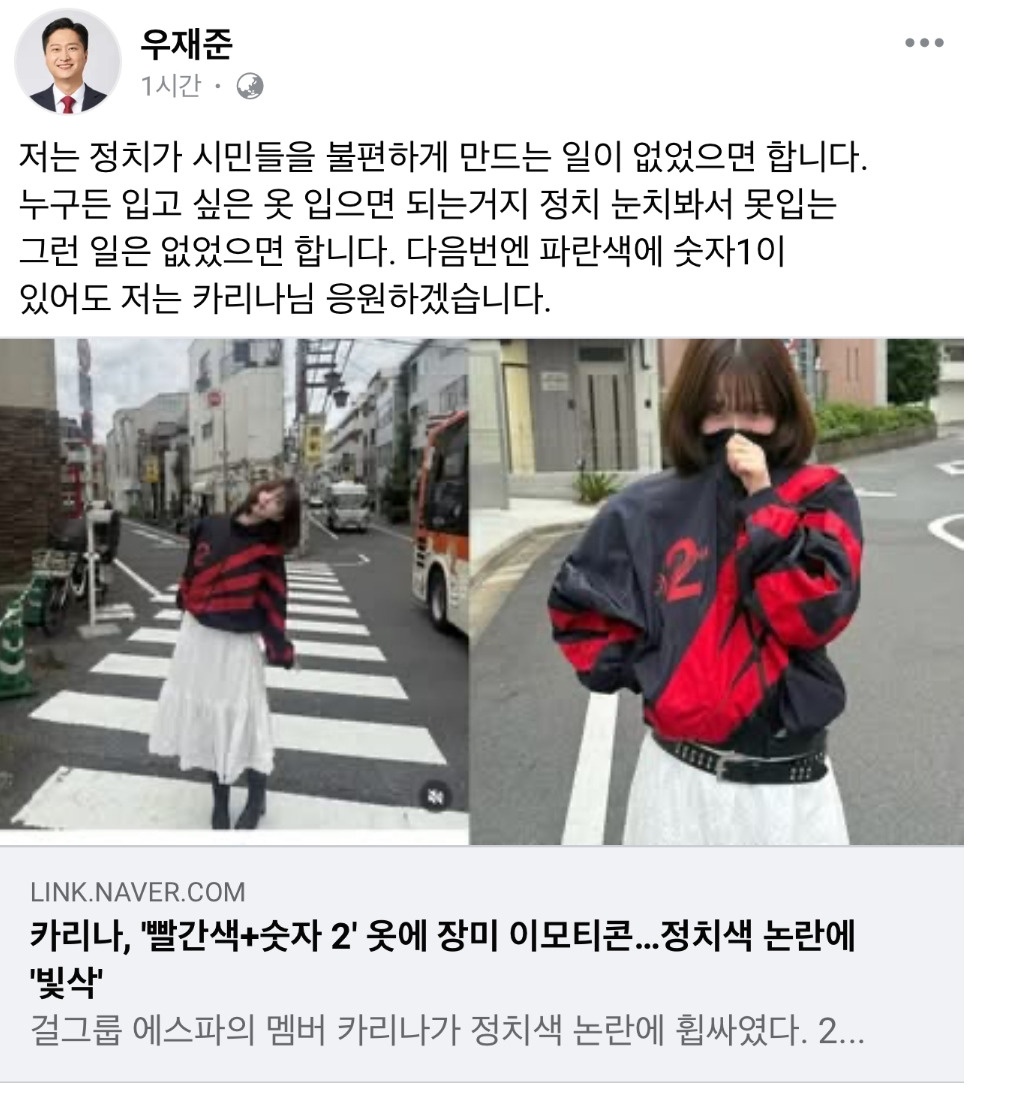Click the post line mentioning 파란색에 숫자1이

point(402,251)
